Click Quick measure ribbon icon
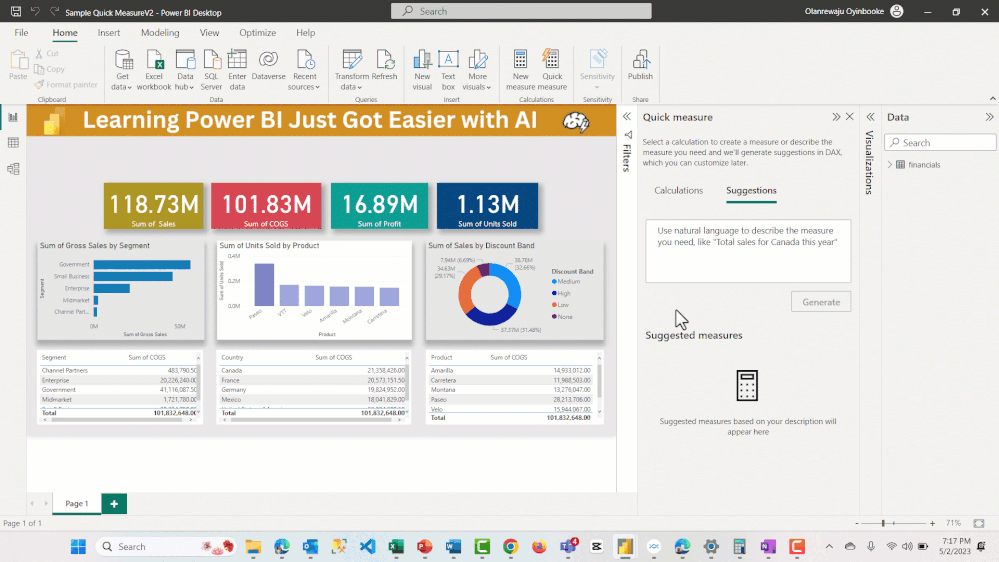Image resolution: width=999 pixels, height=562 pixels. [x=552, y=60]
